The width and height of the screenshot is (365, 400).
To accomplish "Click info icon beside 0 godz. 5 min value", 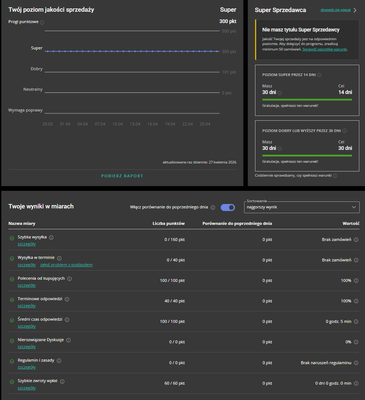I will [356, 322].
